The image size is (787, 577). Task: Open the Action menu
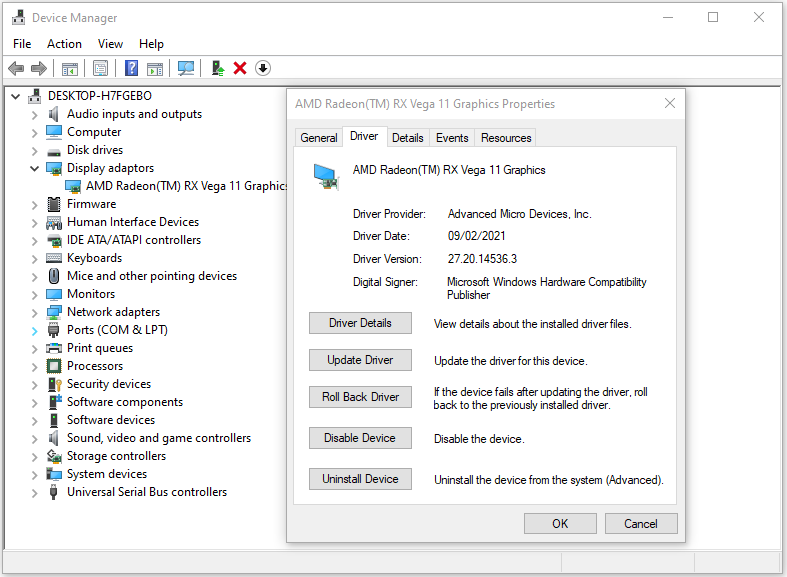coord(64,44)
